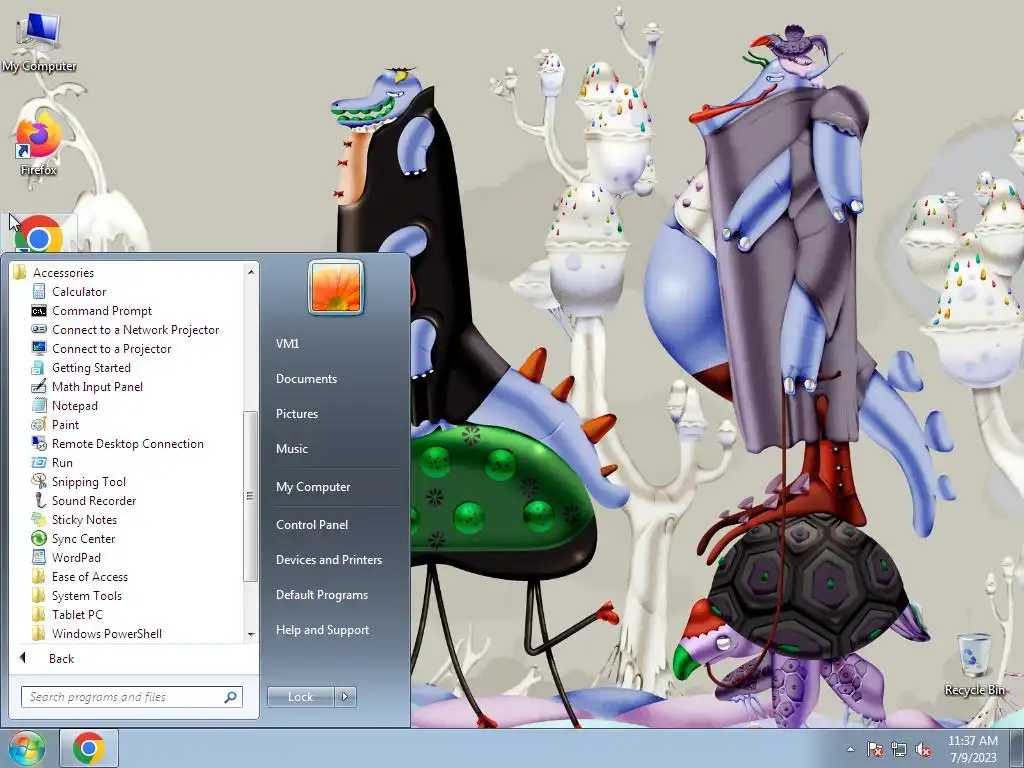Collapse the Accessories folder
The height and width of the screenshot is (768, 1024).
coord(63,272)
